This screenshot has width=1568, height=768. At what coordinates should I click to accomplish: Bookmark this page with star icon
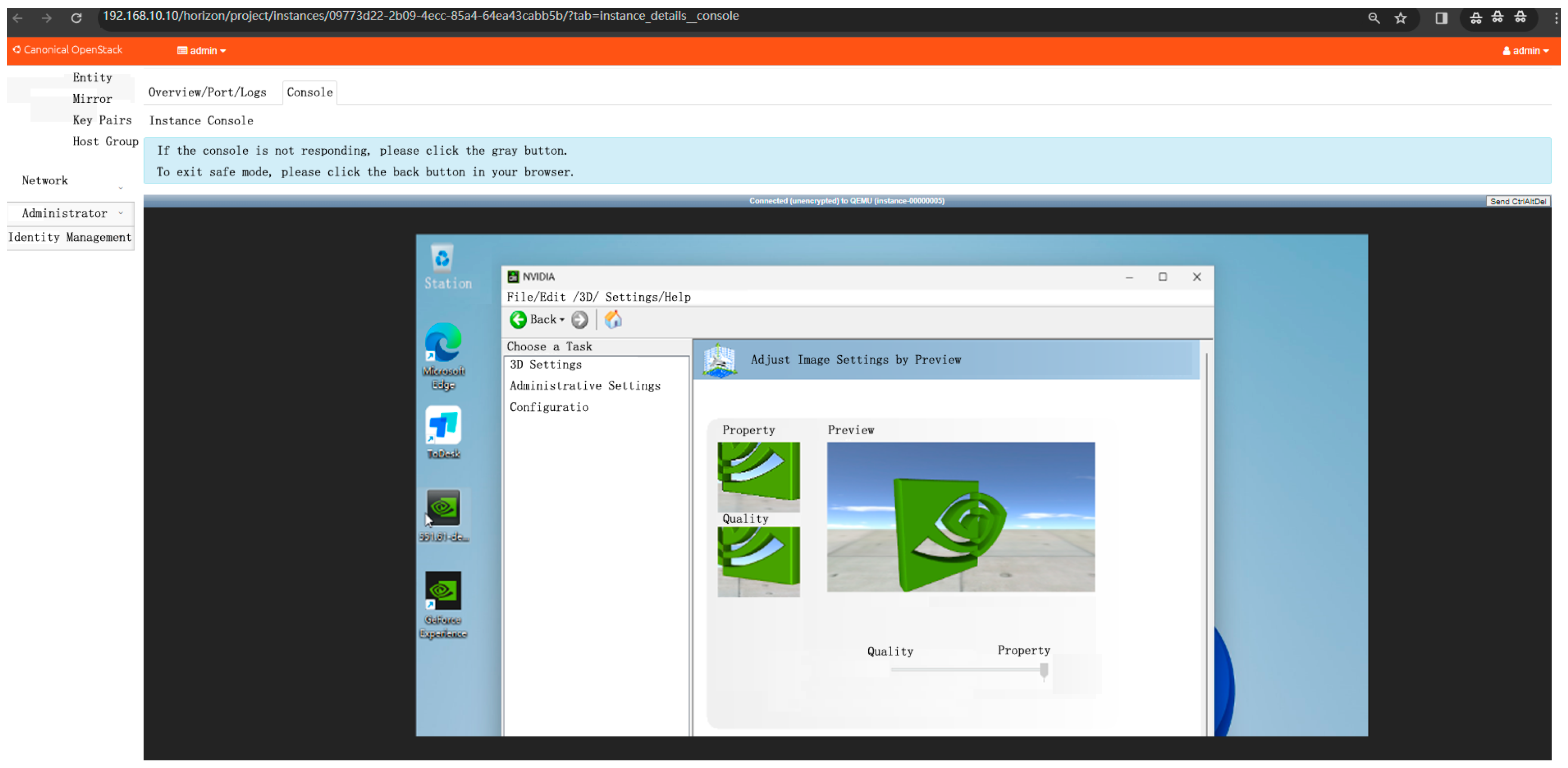click(x=1401, y=18)
